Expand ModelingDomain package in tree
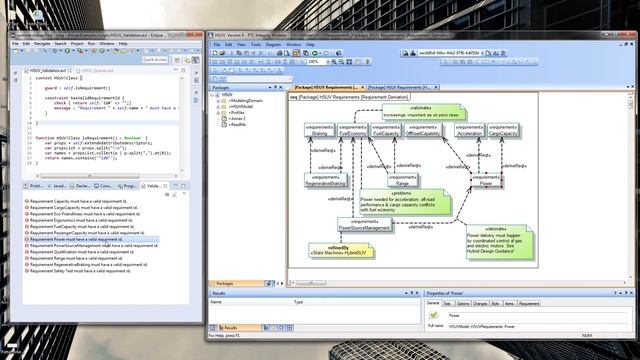Screen dimensions: 640x360 tap(218, 101)
